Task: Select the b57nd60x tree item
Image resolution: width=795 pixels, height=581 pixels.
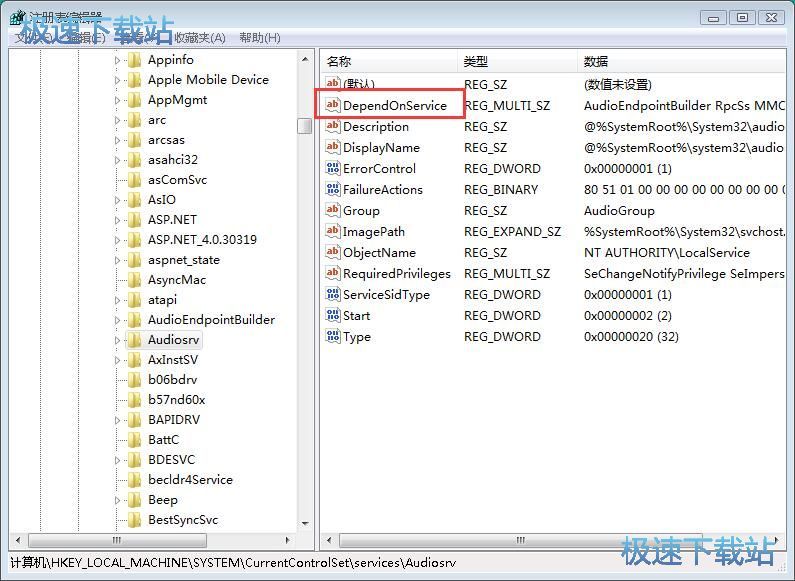Action: (176, 400)
